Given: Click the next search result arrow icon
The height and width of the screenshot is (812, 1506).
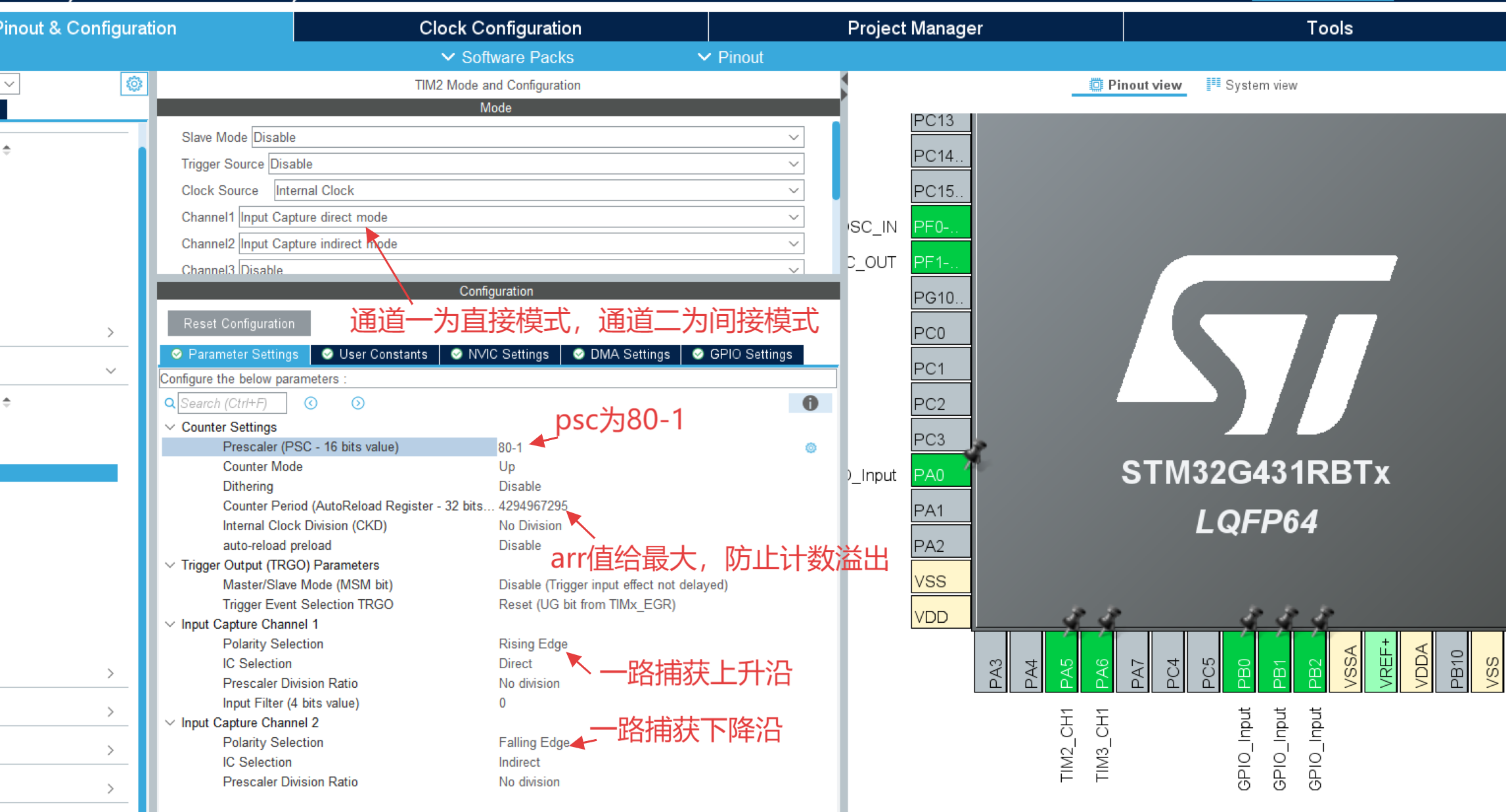Looking at the screenshot, I should click(x=357, y=403).
